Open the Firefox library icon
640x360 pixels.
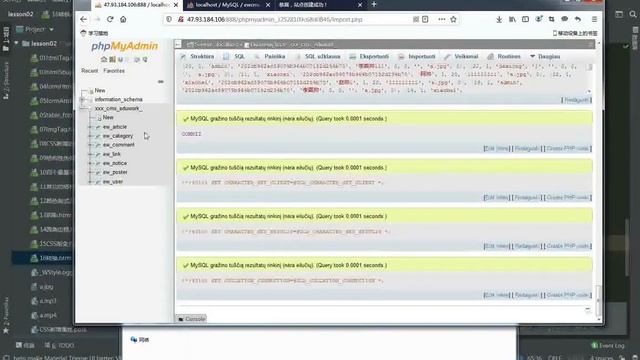512,19
